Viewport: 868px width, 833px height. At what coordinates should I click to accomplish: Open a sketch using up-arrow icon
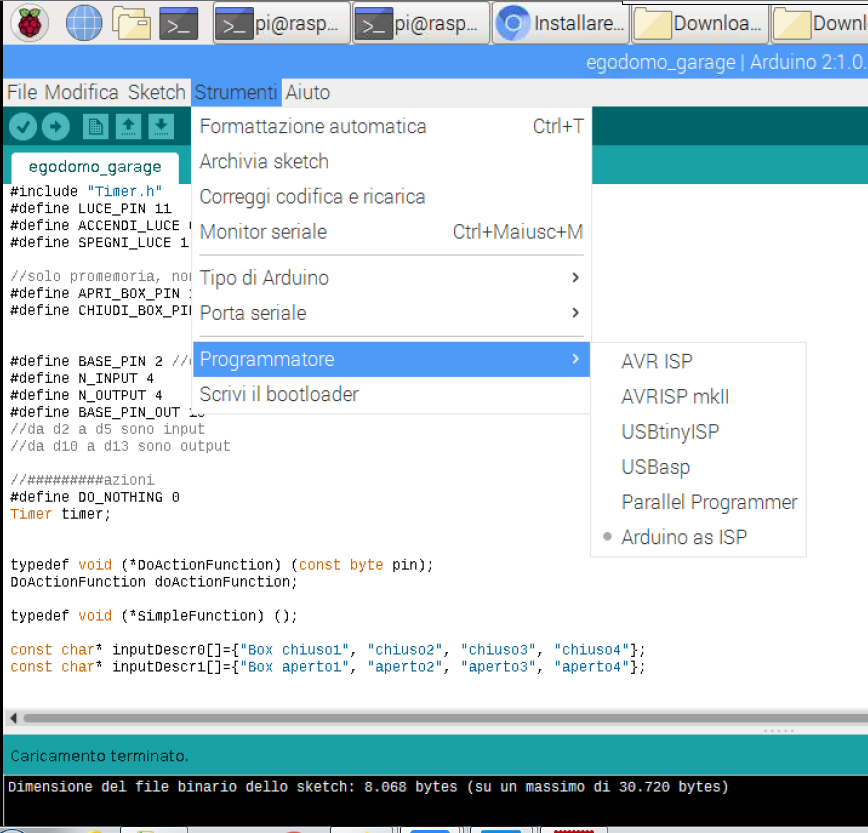pyautogui.click(x=128, y=127)
